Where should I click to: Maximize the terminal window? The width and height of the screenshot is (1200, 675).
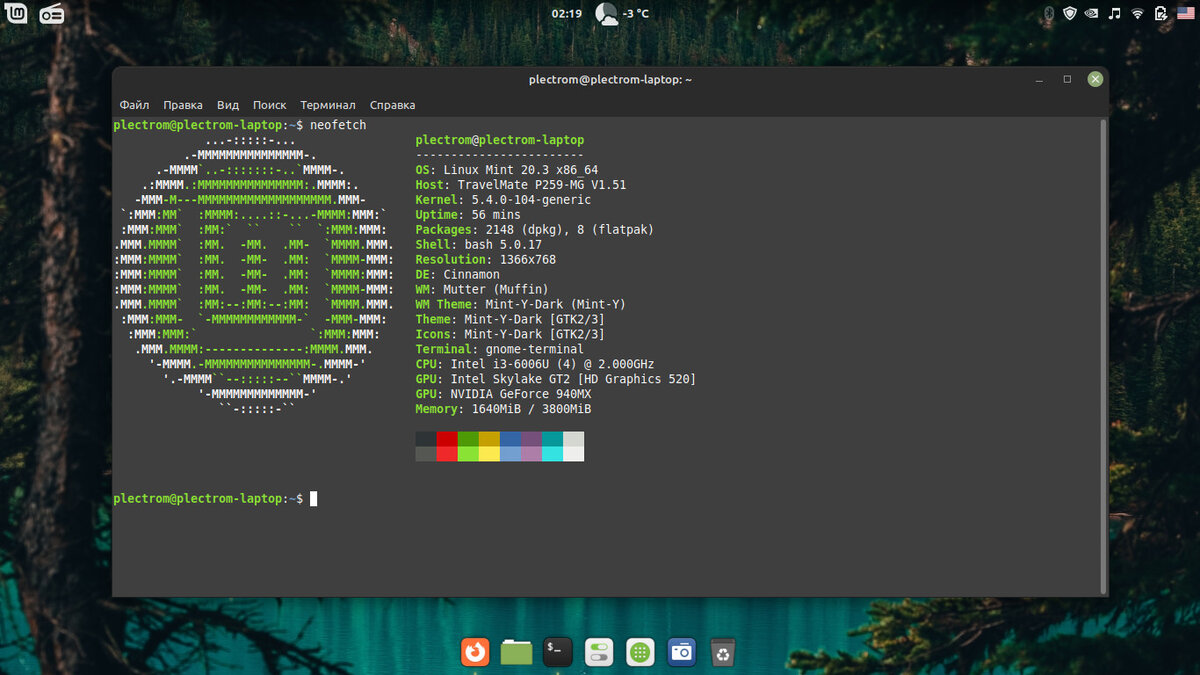(1068, 79)
